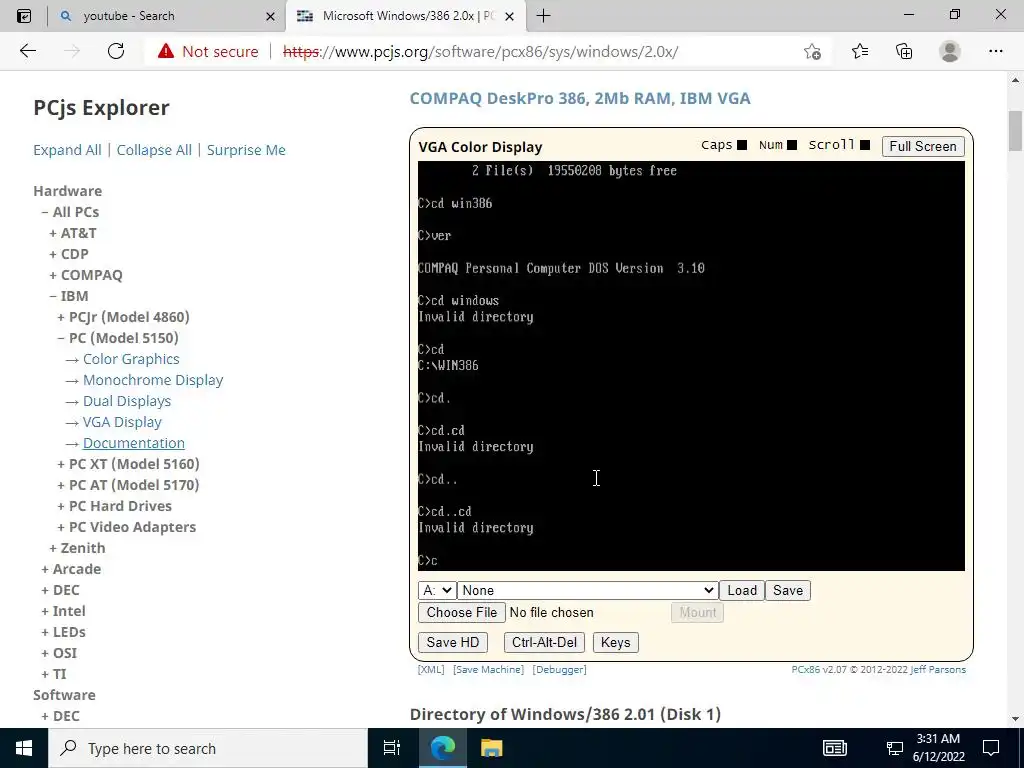Expand the CDP tree node
Image resolution: width=1024 pixels, height=768 pixels.
tap(53, 254)
